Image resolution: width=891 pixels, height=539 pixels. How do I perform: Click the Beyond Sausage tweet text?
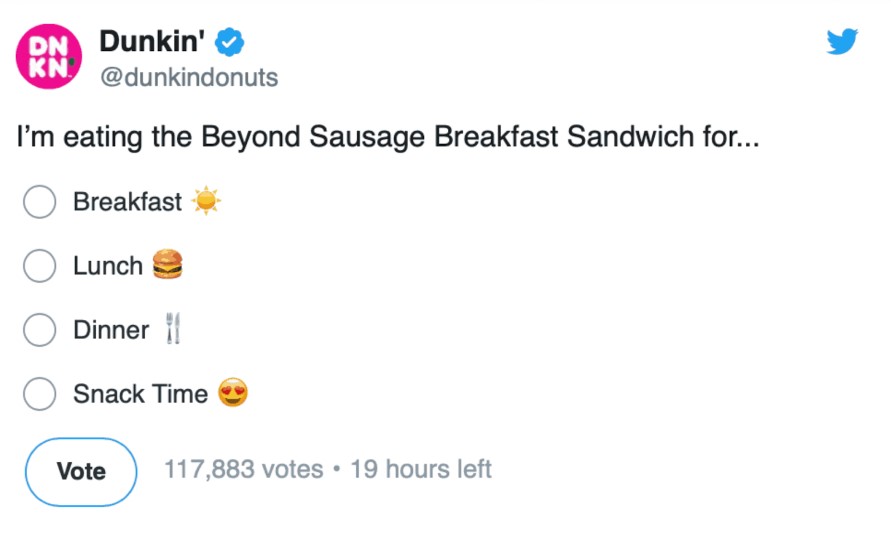click(387, 137)
